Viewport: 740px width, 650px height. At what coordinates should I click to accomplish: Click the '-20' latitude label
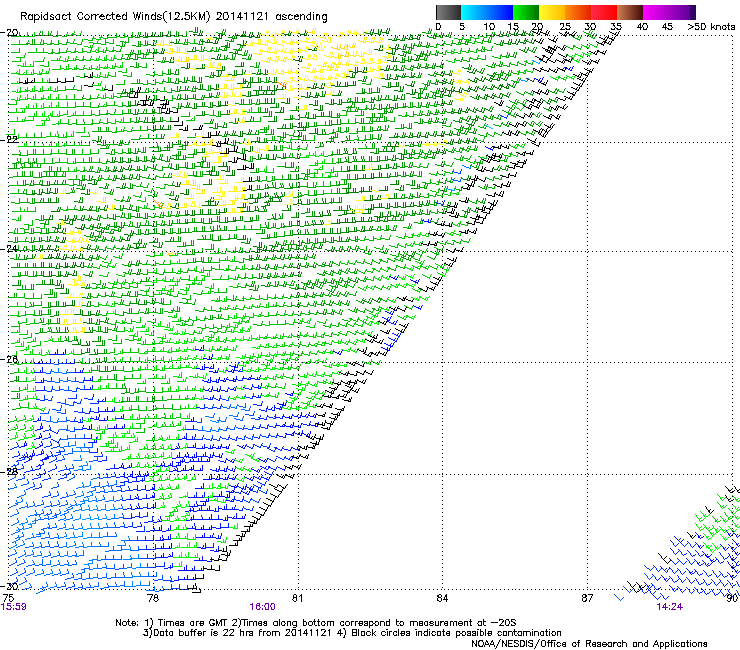coord(9,33)
